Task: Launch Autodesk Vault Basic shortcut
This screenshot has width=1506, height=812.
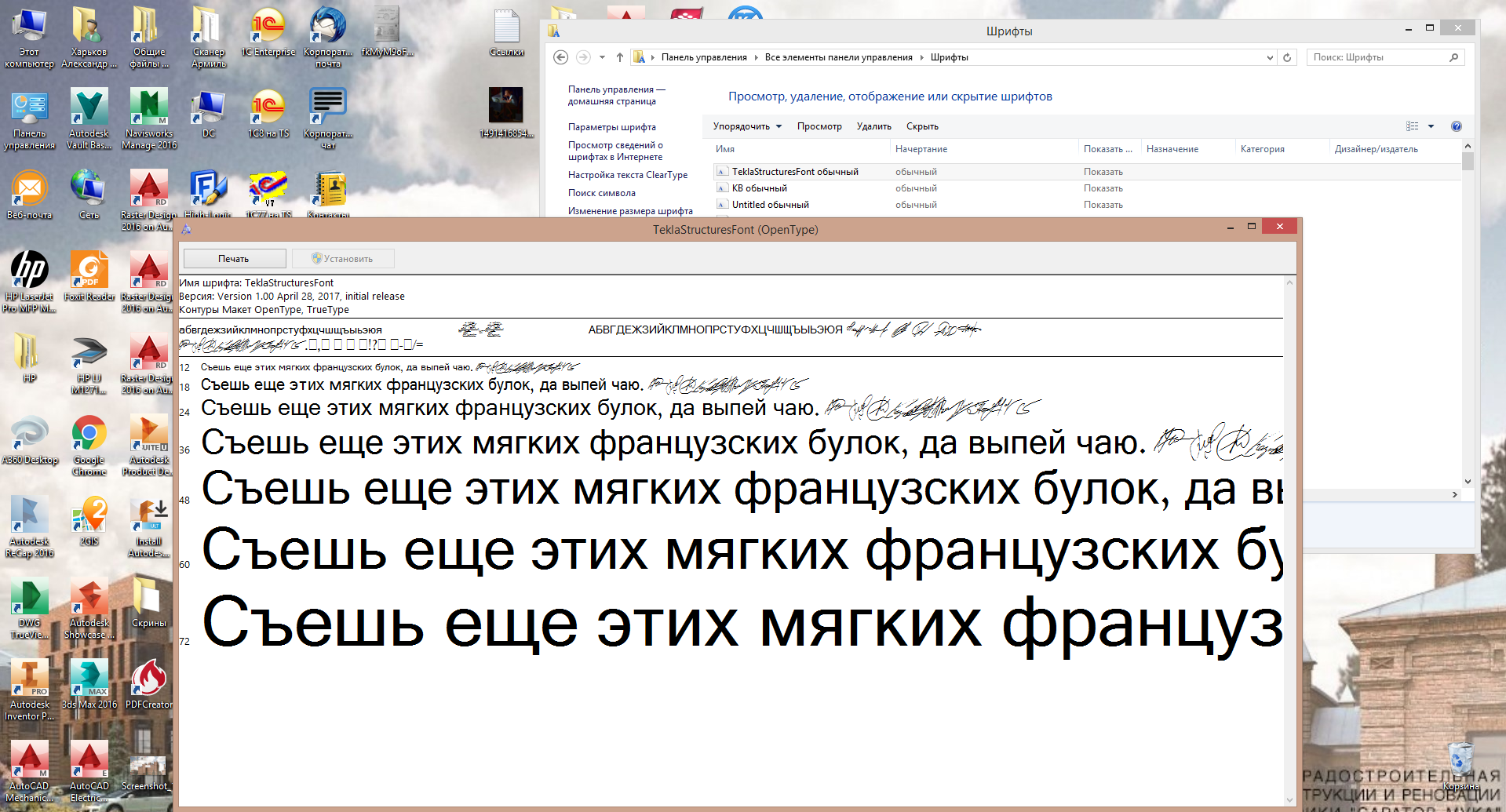Action: [89, 118]
